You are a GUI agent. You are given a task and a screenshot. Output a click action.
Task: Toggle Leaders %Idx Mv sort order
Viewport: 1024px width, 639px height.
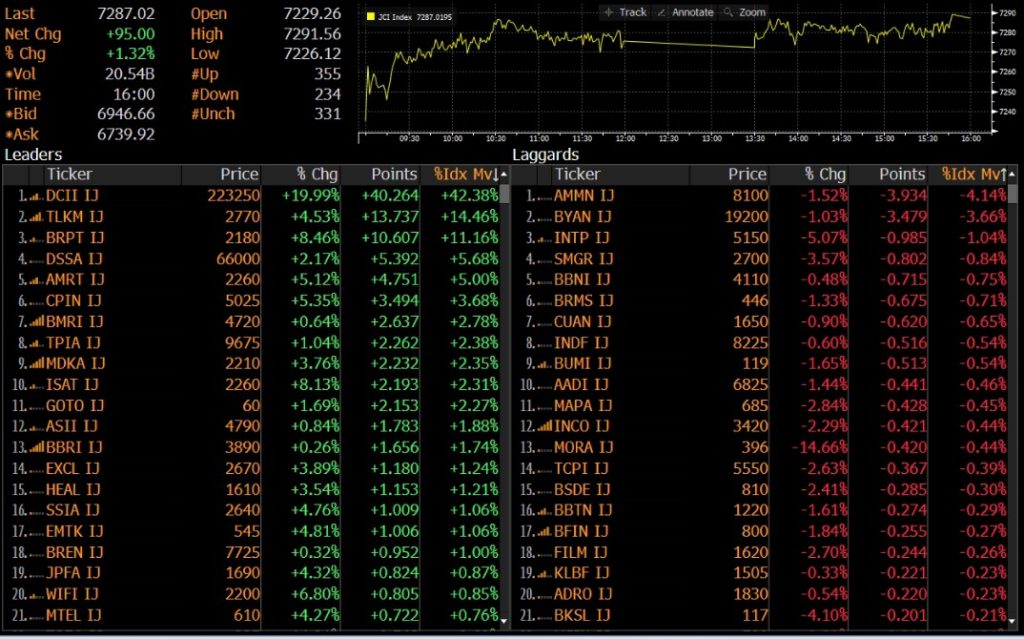466,174
